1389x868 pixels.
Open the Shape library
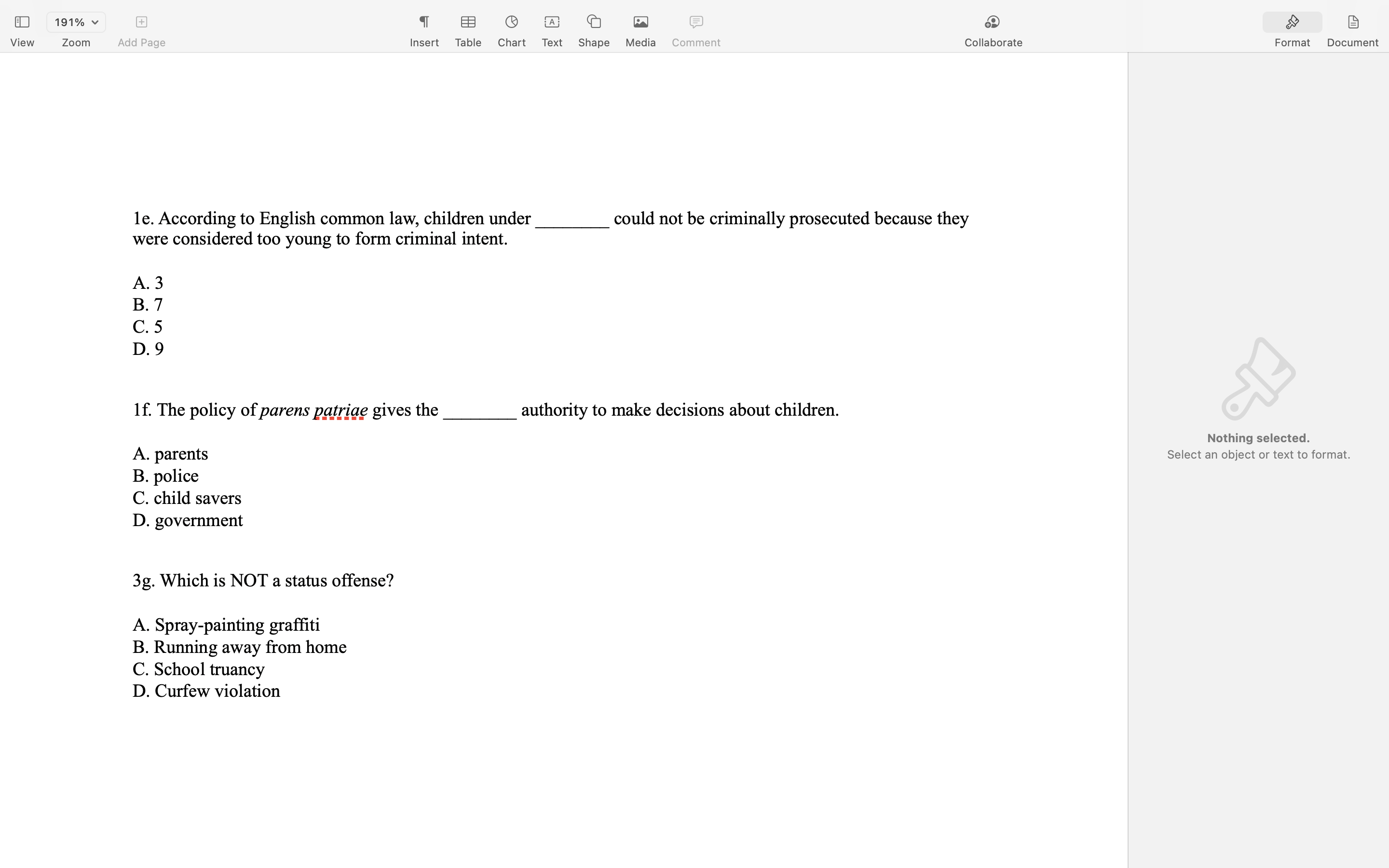(x=594, y=22)
